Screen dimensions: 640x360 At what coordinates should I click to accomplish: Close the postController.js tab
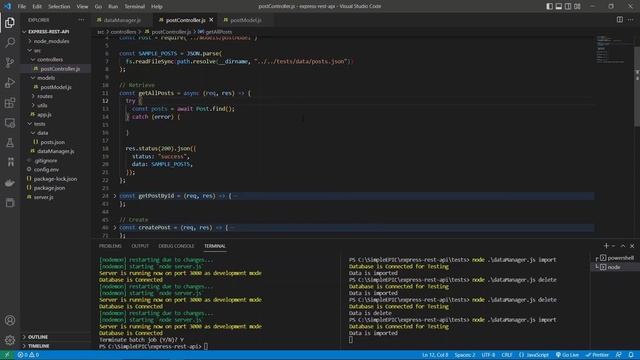tap(211, 20)
